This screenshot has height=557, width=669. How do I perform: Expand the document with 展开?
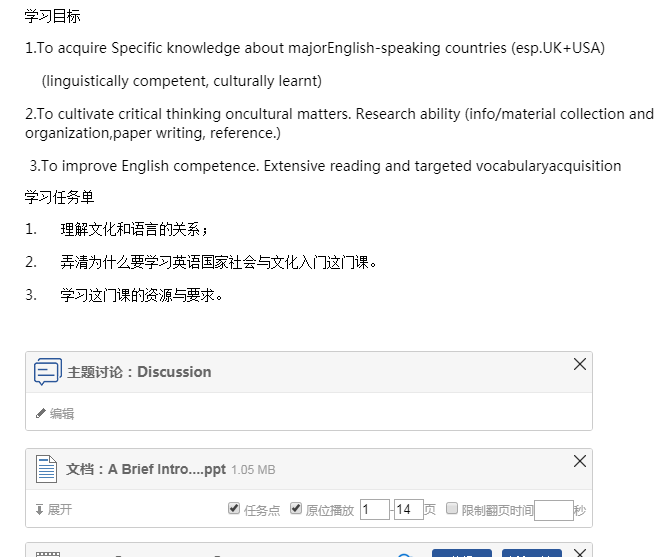(x=54, y=509)
